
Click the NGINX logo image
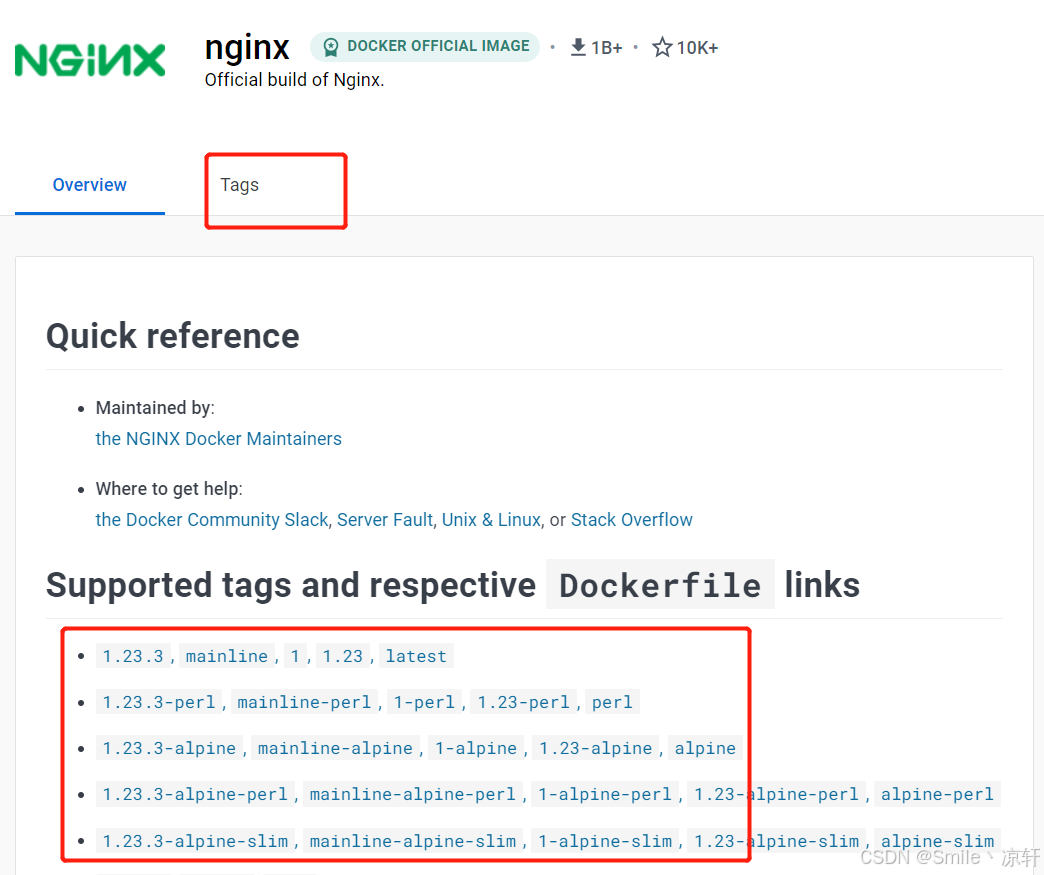[x=90, y=60]
